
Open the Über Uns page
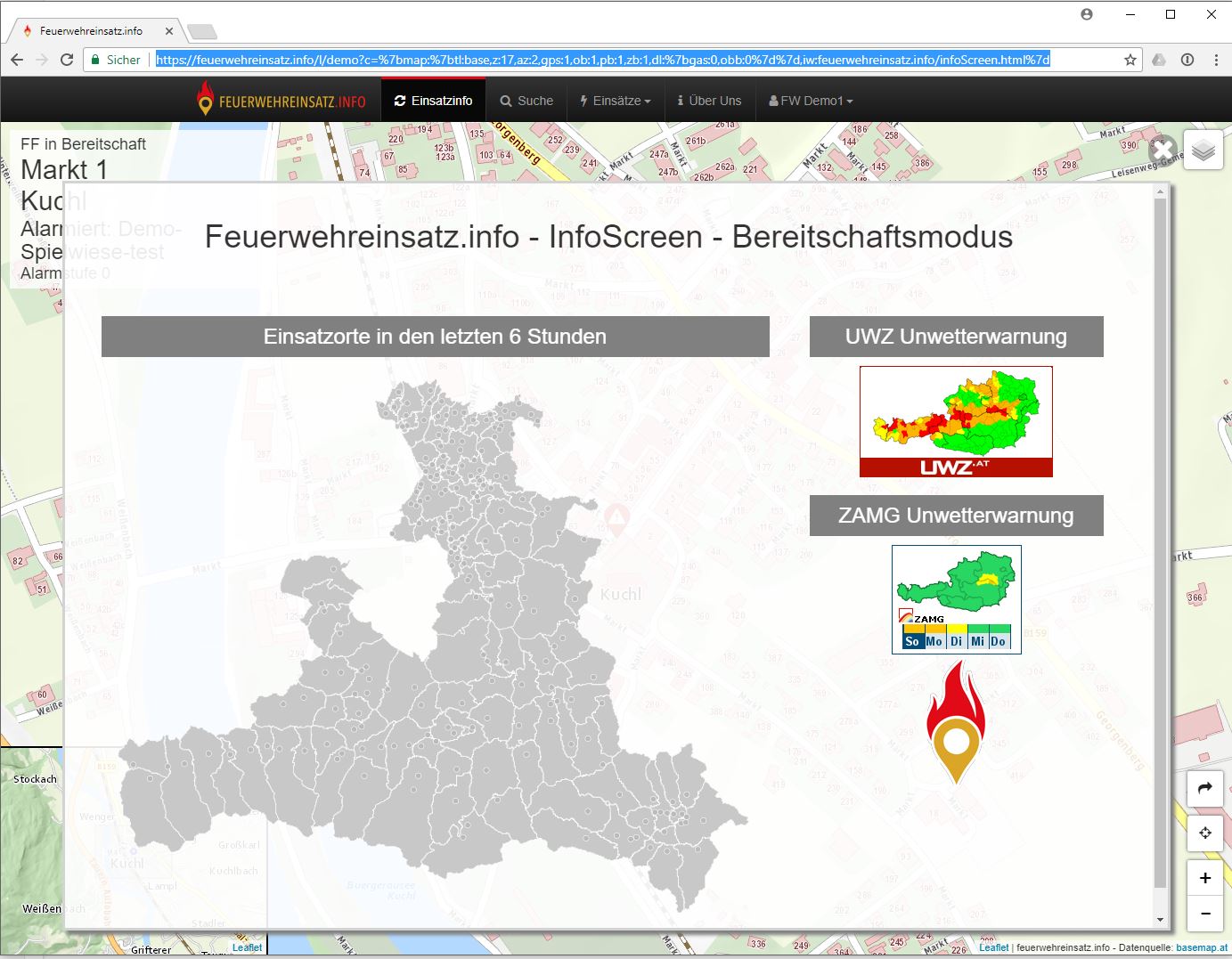pyautogui.click(x=709, y=101)
